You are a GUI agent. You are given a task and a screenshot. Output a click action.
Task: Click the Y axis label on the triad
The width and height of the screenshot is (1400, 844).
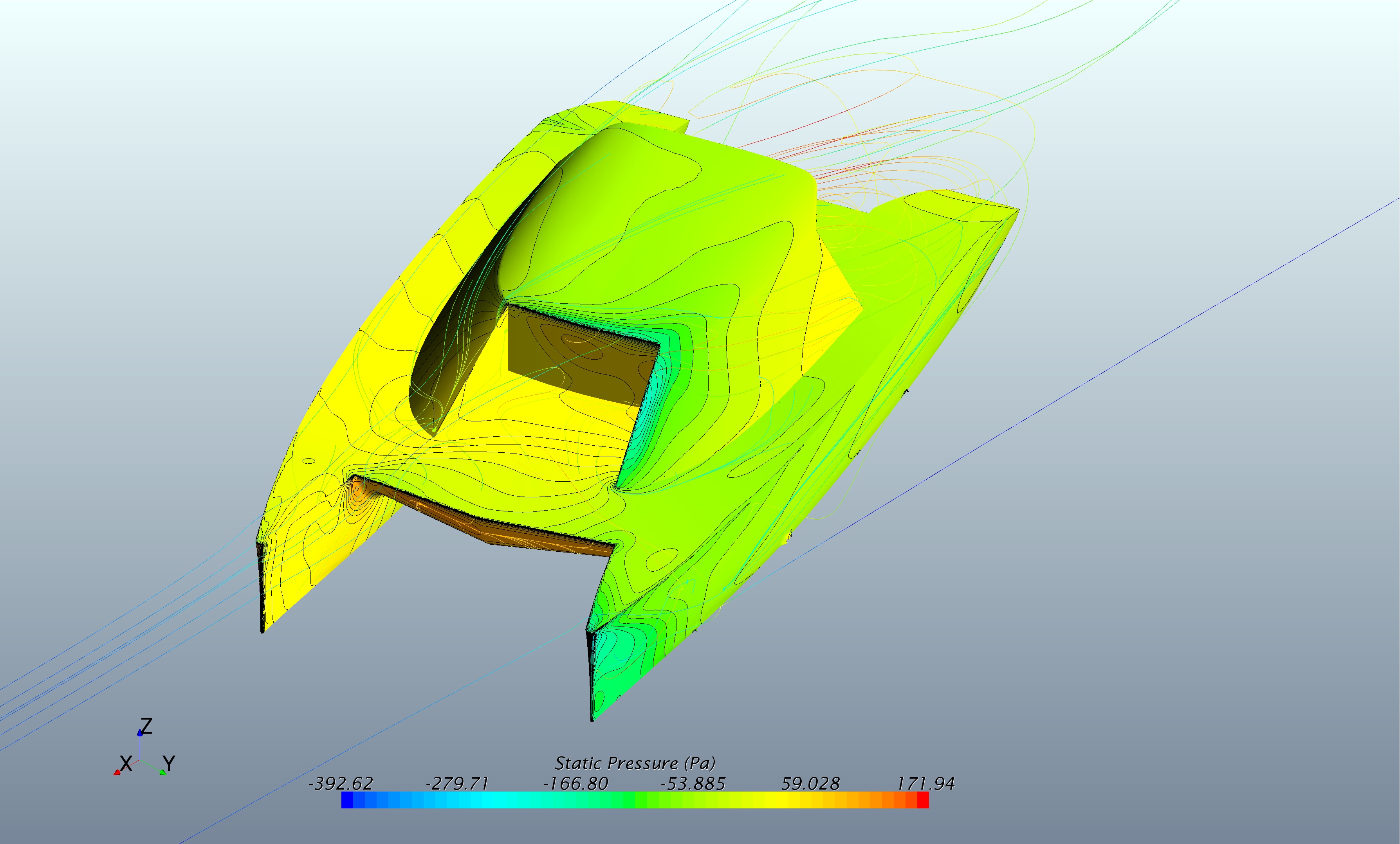pos(169,763)
